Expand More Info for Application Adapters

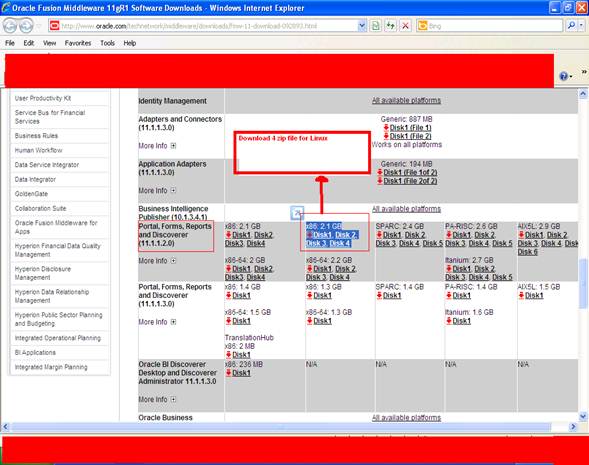[x=173, y=190]
